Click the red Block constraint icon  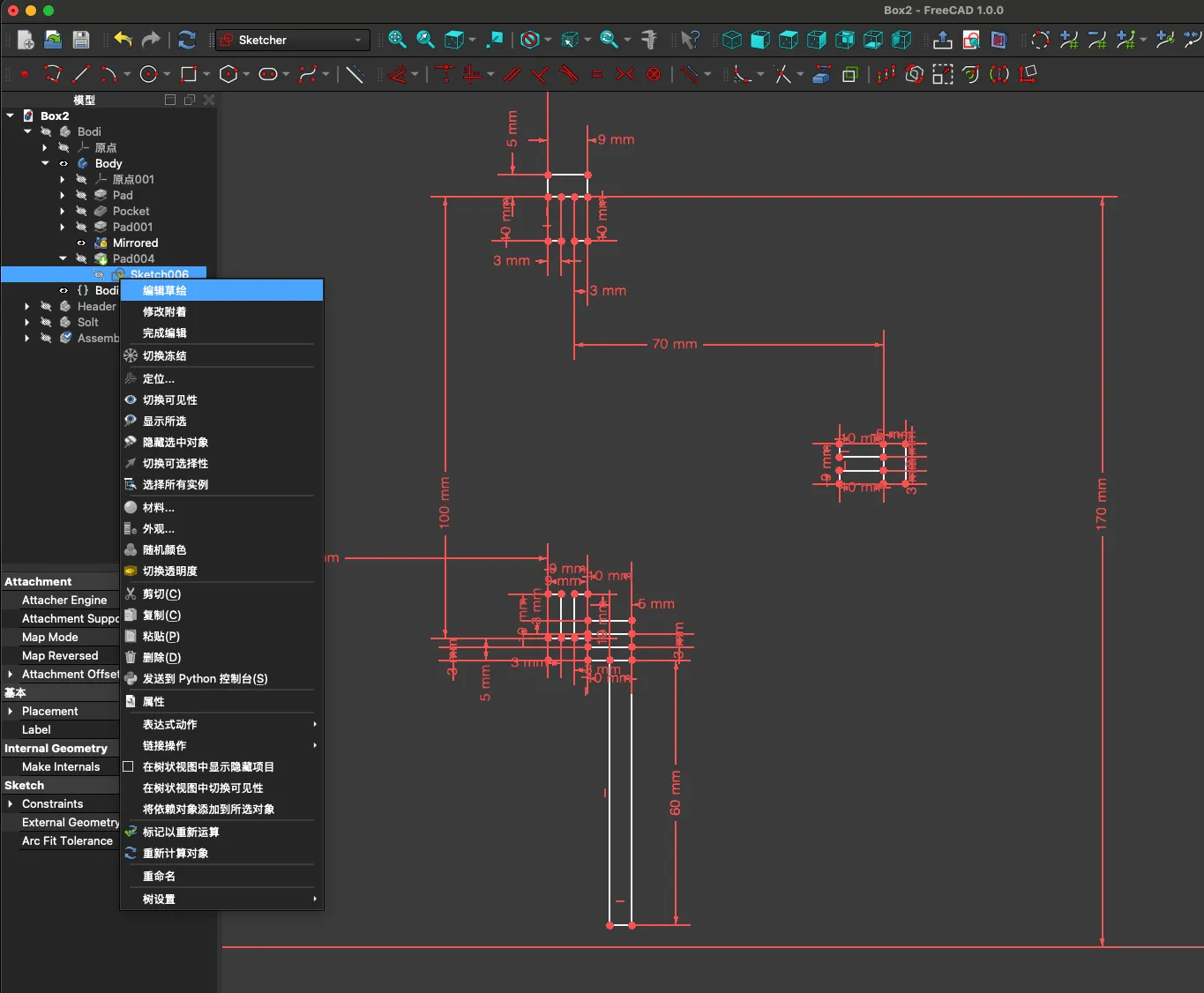tap(654, 75)
